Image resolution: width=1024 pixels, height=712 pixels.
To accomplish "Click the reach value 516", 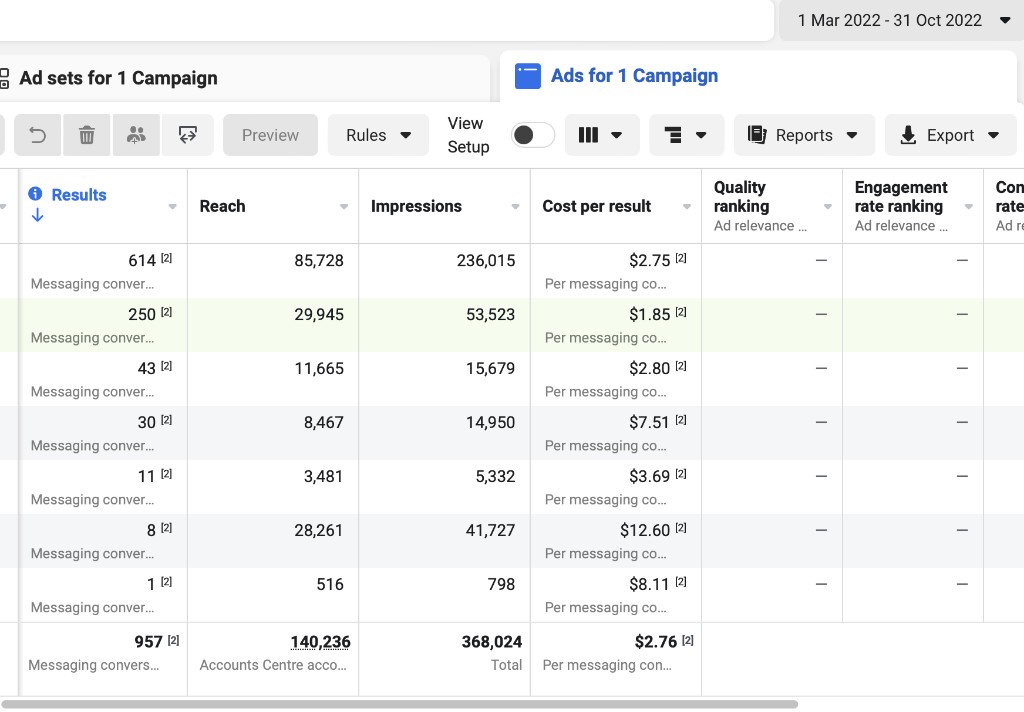I will (x=330, y=585).
